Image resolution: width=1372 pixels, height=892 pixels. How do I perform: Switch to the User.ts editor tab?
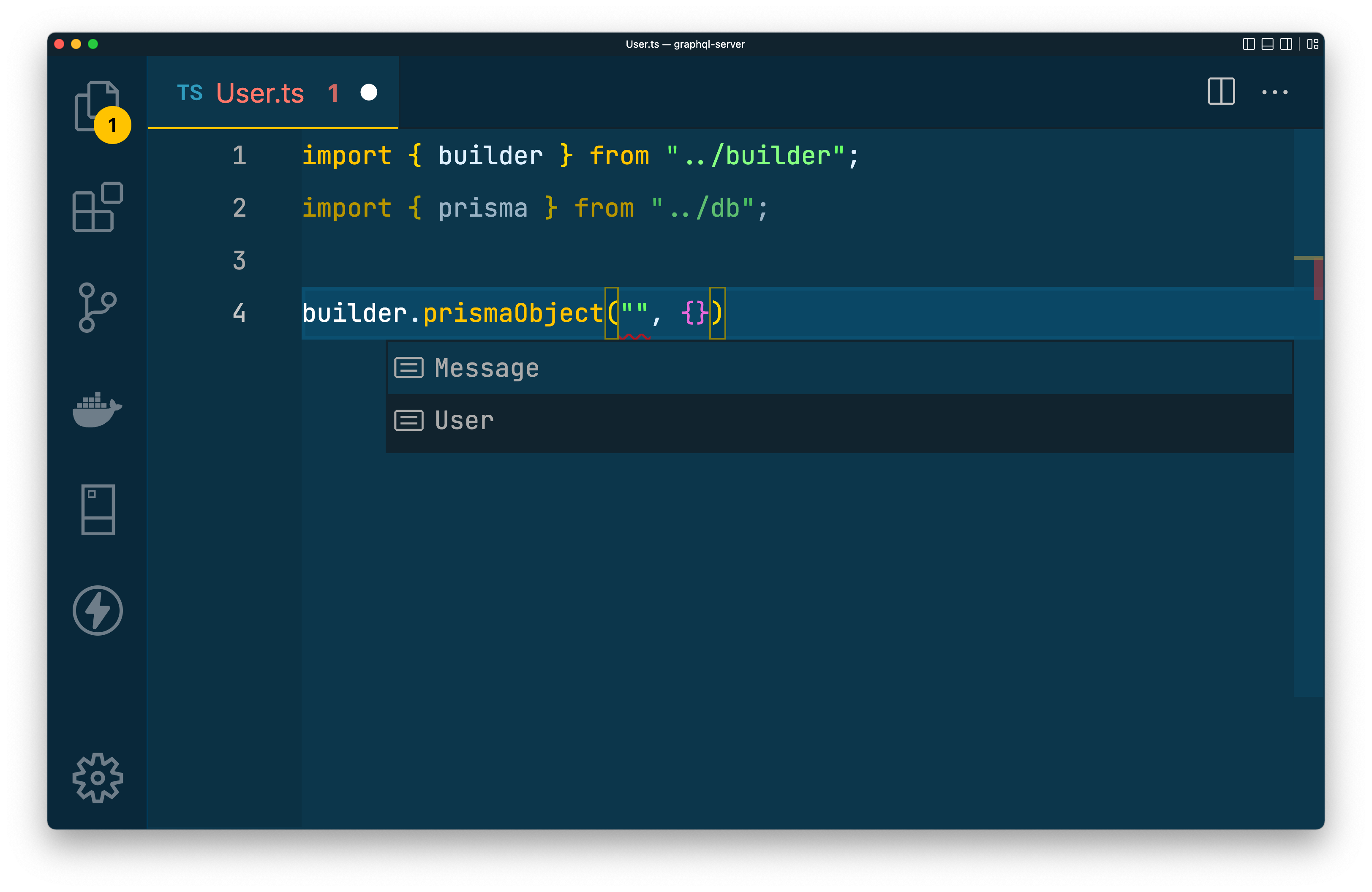259,93
